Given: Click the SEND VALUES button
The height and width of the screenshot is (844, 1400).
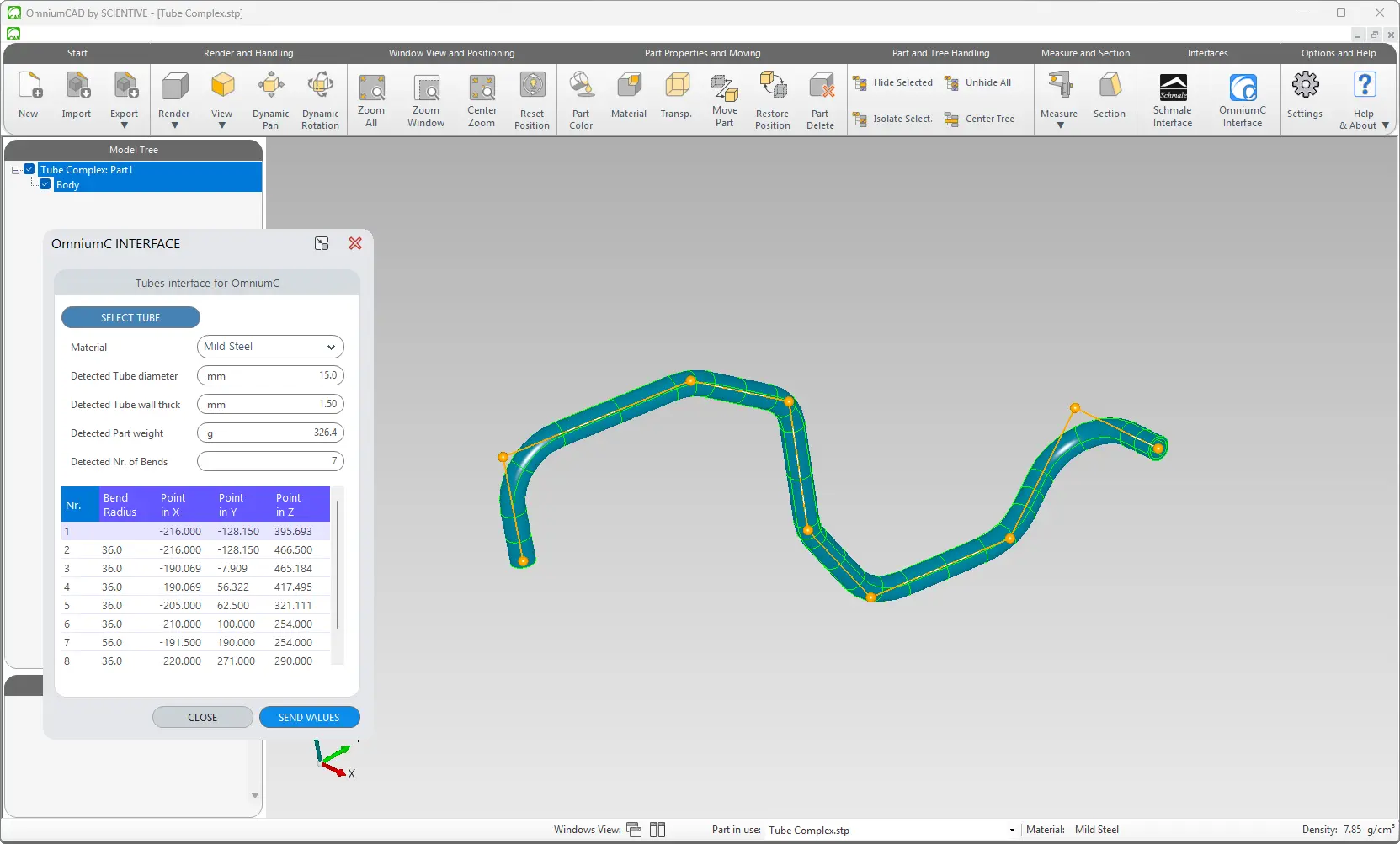Looking at the screenshot, I should [x=310, y=717].
